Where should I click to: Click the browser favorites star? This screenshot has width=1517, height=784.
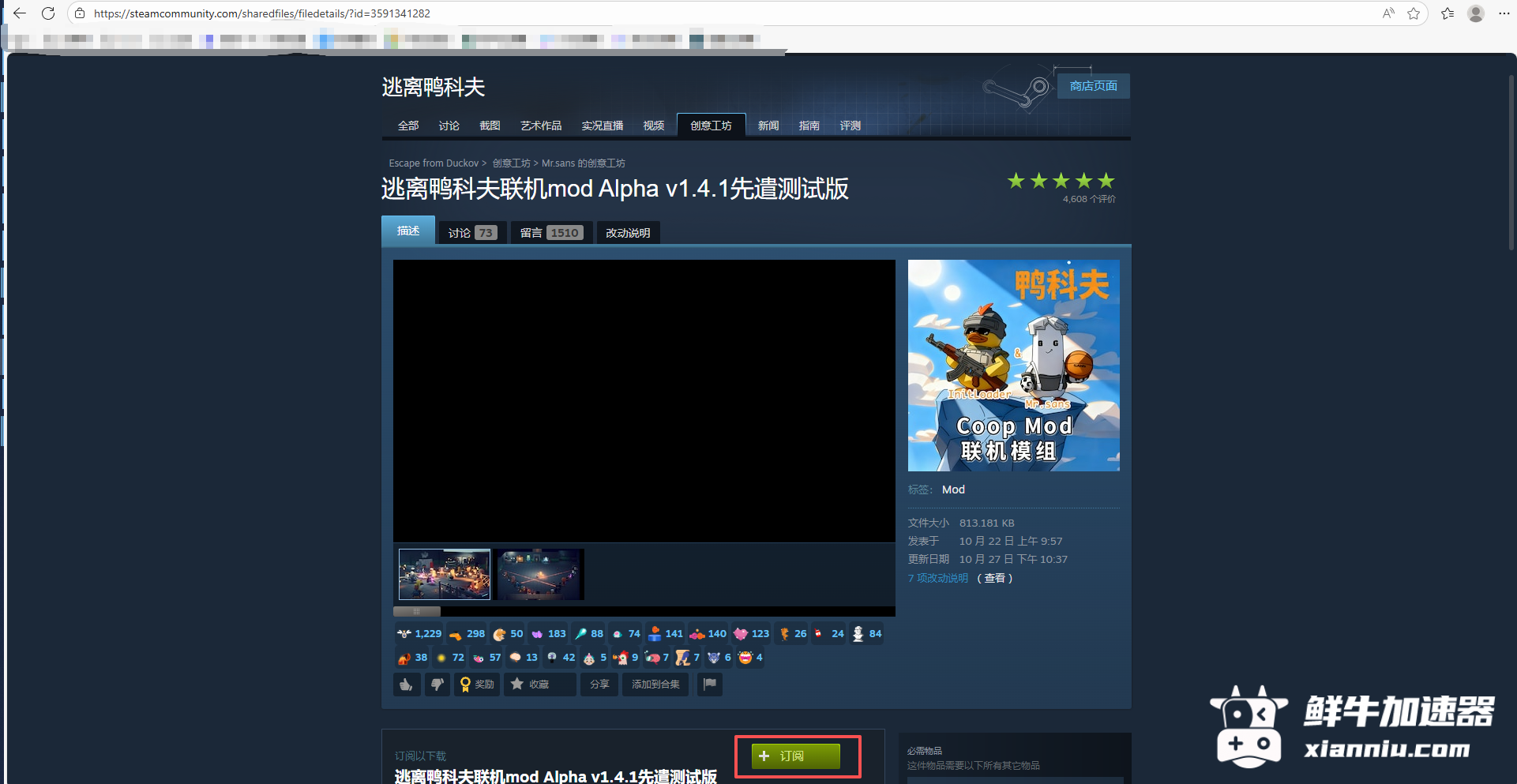coord(1414,13)
